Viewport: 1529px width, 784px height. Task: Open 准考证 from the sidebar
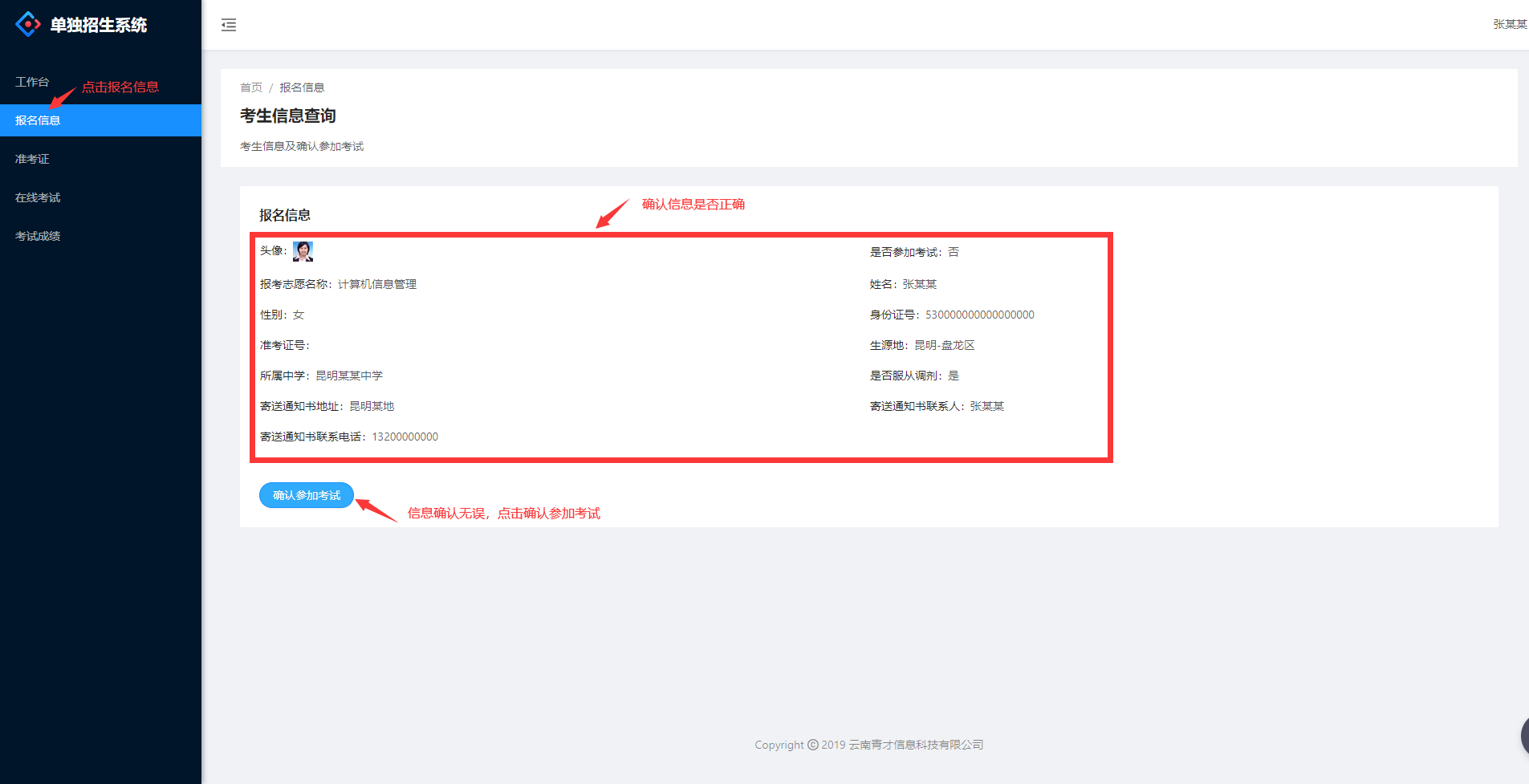click(32, 159)
